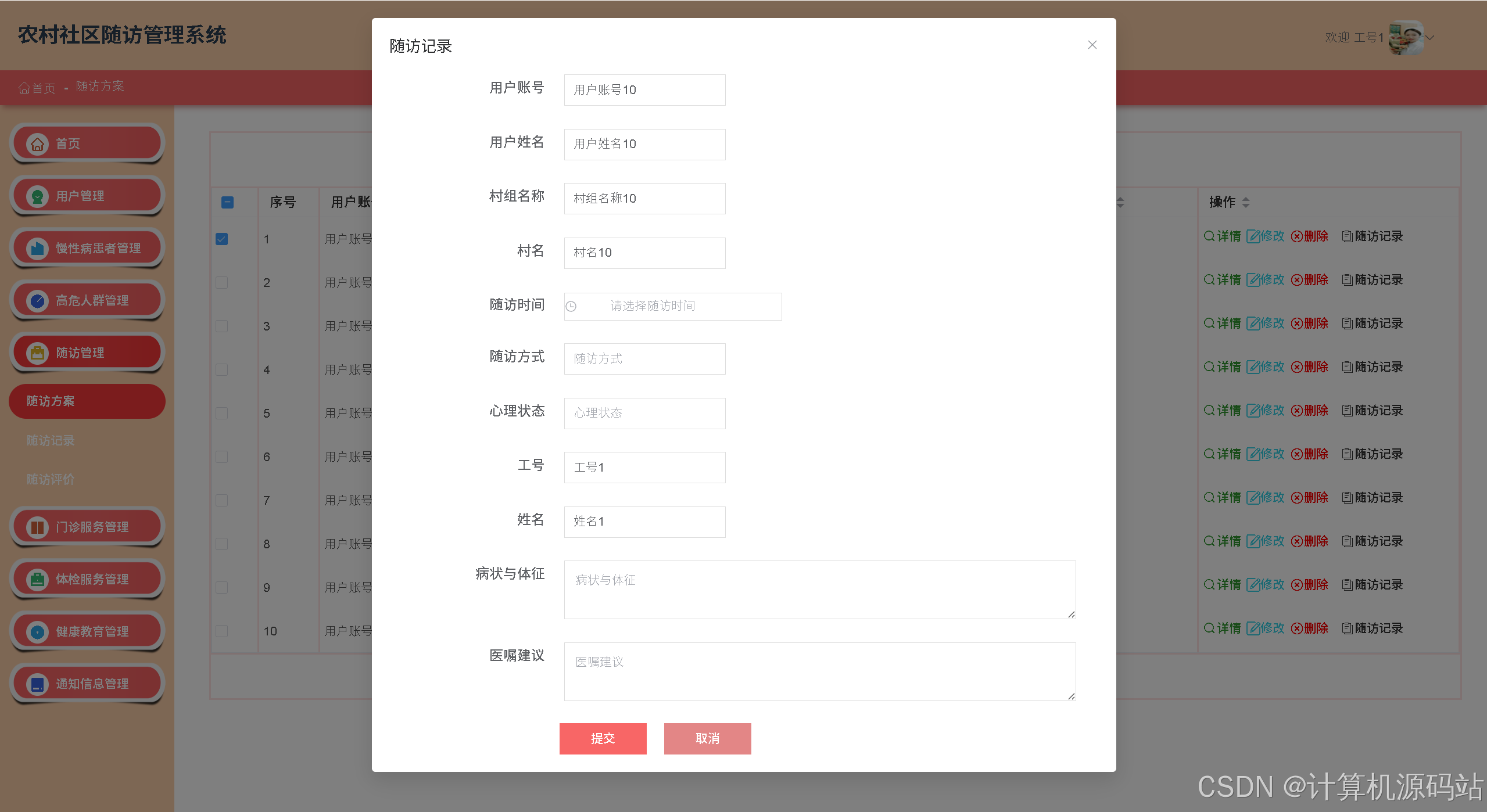Go to 首页 in the sidebar
This screenshot has height=812, width=1487.
tap(87, 143)
